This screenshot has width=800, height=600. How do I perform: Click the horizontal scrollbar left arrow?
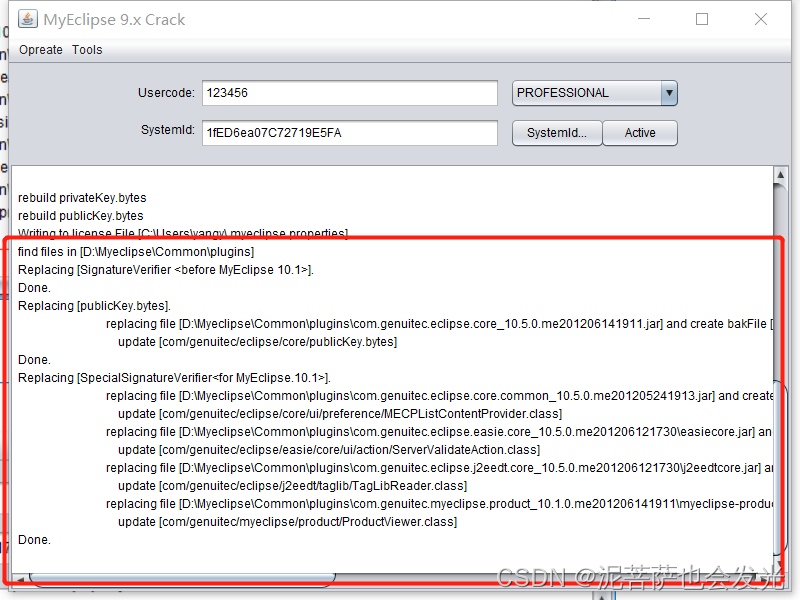20,579
